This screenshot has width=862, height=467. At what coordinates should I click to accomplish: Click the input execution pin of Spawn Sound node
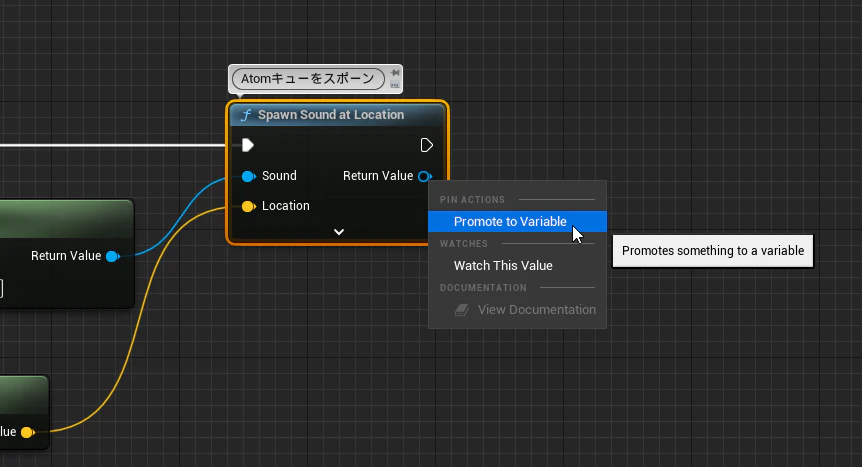click(x=247, y=145)
